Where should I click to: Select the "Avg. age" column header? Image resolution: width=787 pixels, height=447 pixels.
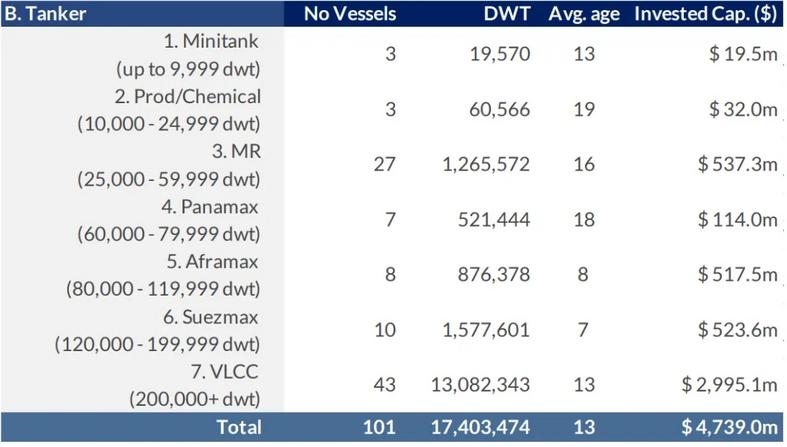pos(584,14)
